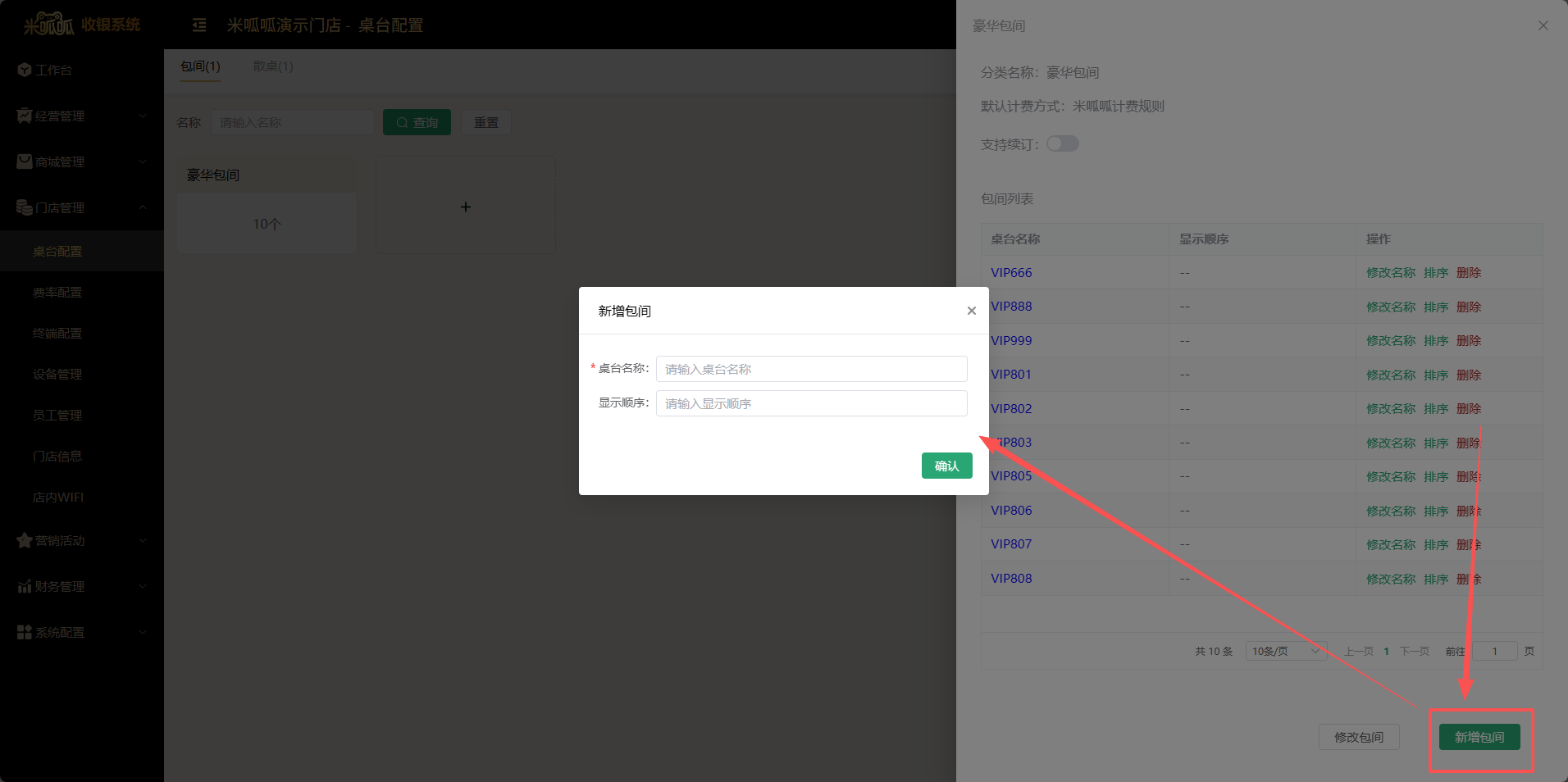The width and height of the screenshot is (1568, 782).
Task: Collapse the 门店管理 menu chevron
Action: pyautogui.click(x=143, y=208)
